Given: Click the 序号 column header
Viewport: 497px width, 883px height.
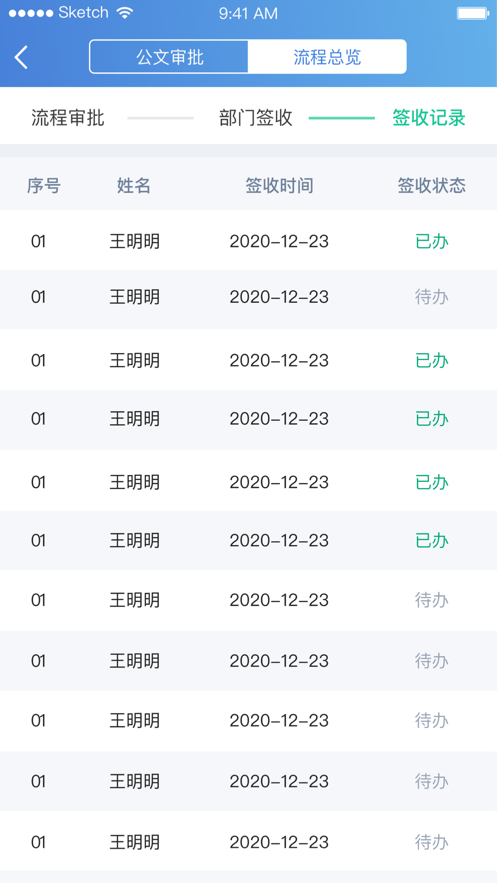Looking at the screenshot, I should [44, 185].
